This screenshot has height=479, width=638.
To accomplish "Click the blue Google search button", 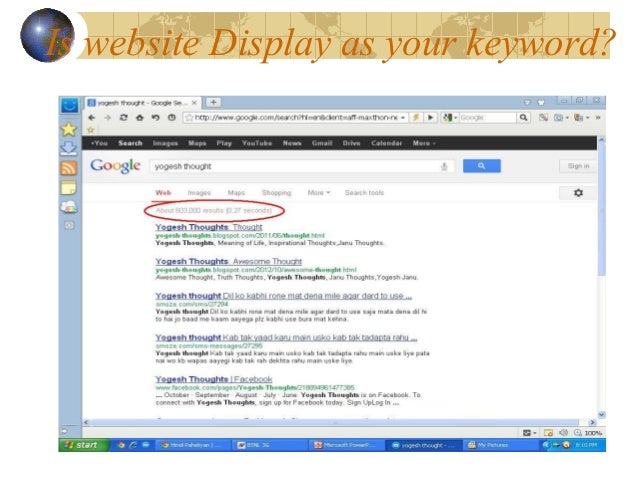I will coord(482,166).
